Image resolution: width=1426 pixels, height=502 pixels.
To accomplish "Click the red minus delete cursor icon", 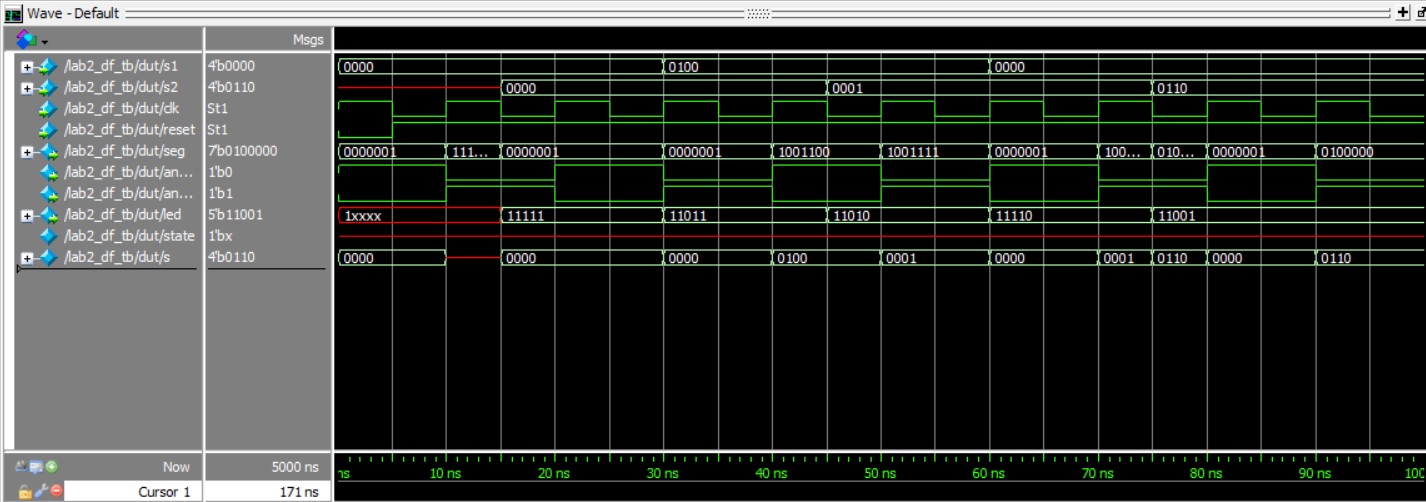I will coord(56,491).
